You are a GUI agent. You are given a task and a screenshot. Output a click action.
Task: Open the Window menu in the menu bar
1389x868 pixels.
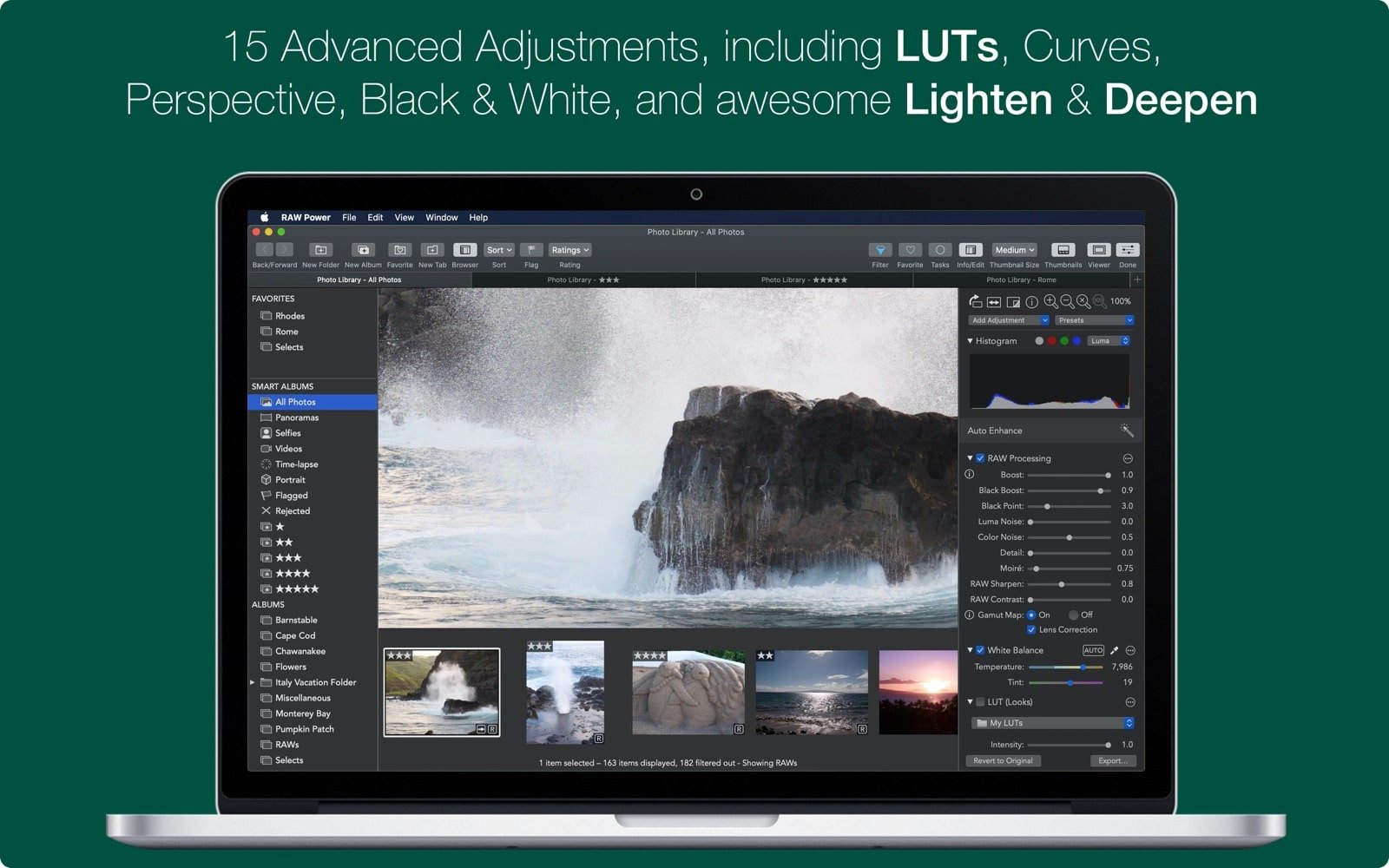[x=441, y=217]
